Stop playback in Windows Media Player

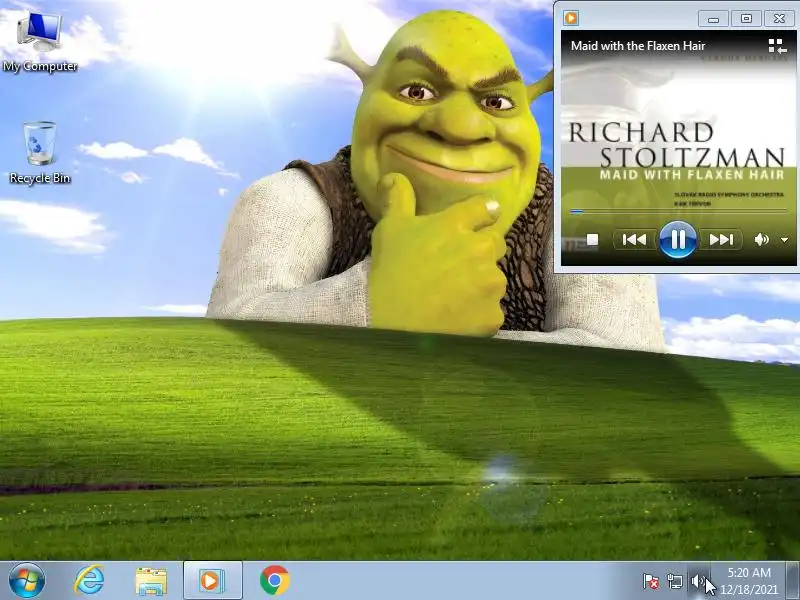point(592,239)
